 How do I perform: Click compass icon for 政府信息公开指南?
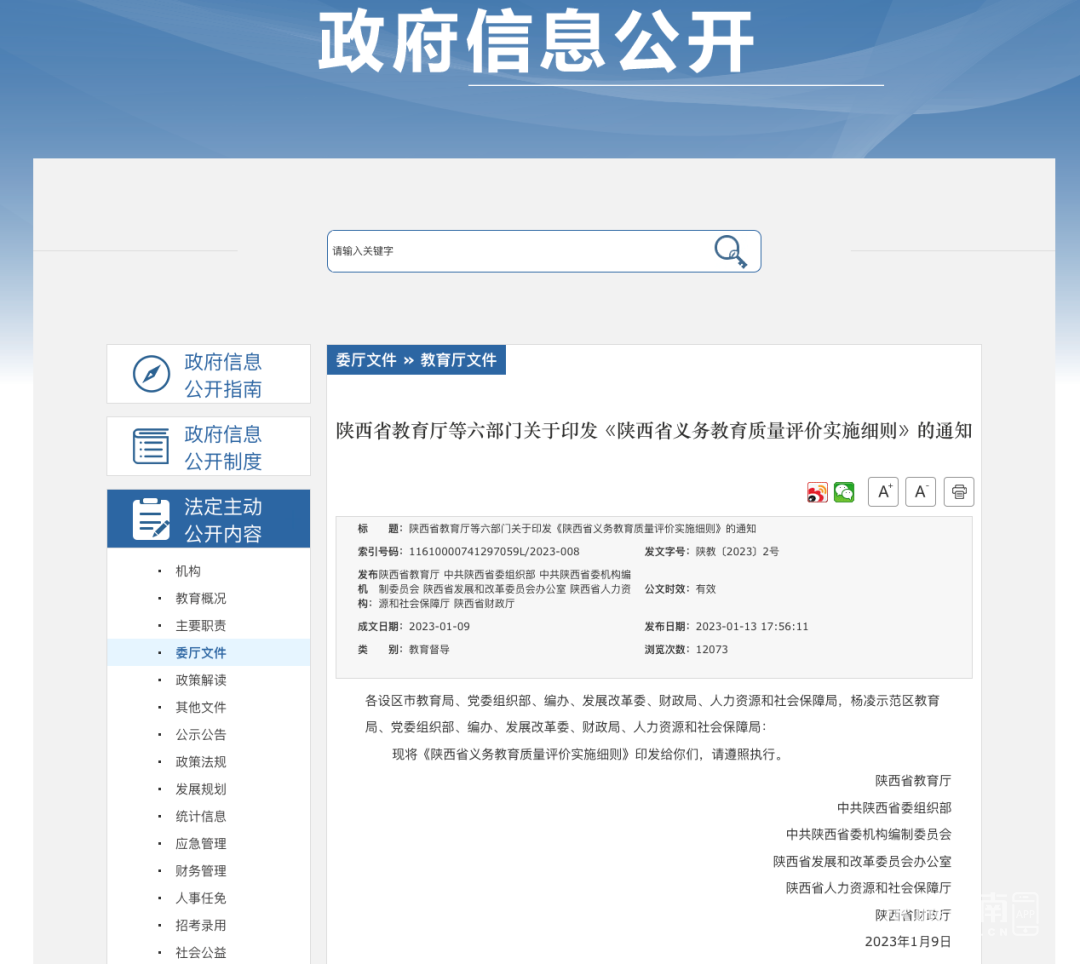point(151,374)
